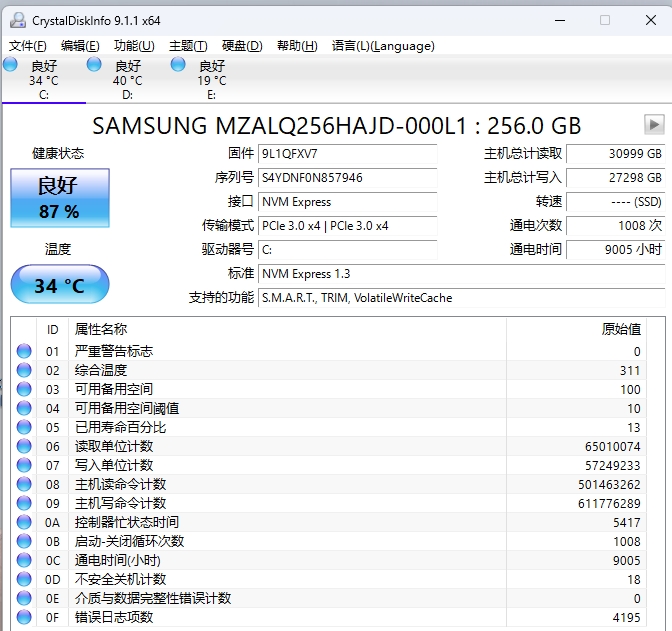Click raw value 65010074

612,446
